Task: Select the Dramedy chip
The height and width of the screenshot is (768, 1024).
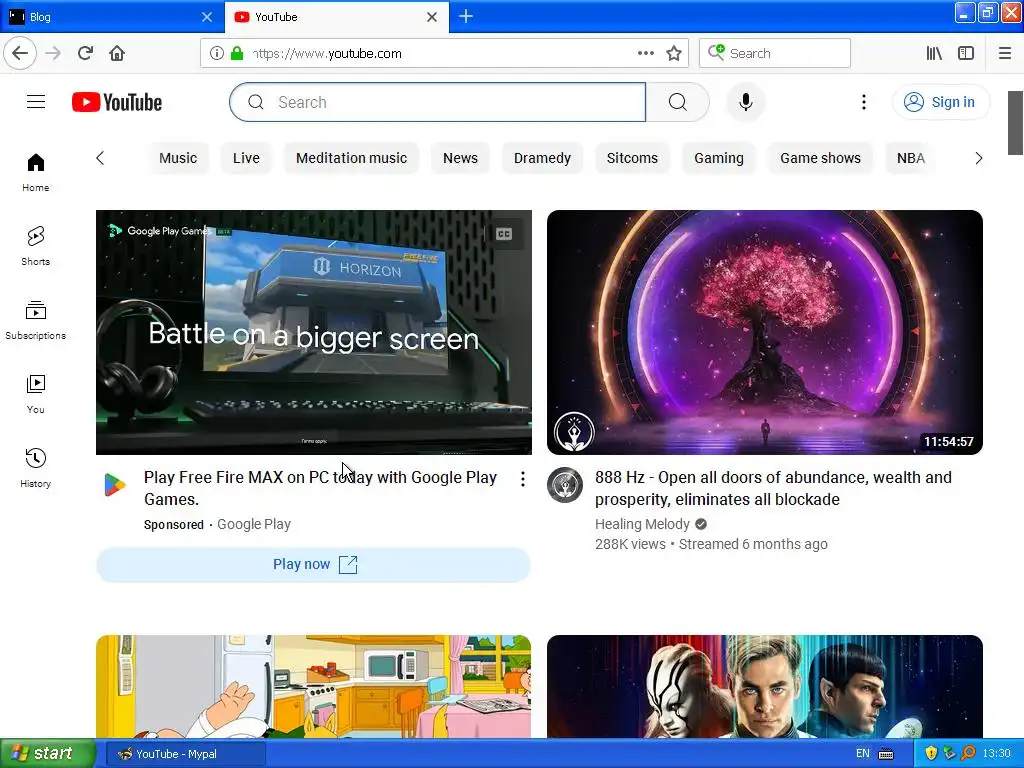Action: (542, 158)
